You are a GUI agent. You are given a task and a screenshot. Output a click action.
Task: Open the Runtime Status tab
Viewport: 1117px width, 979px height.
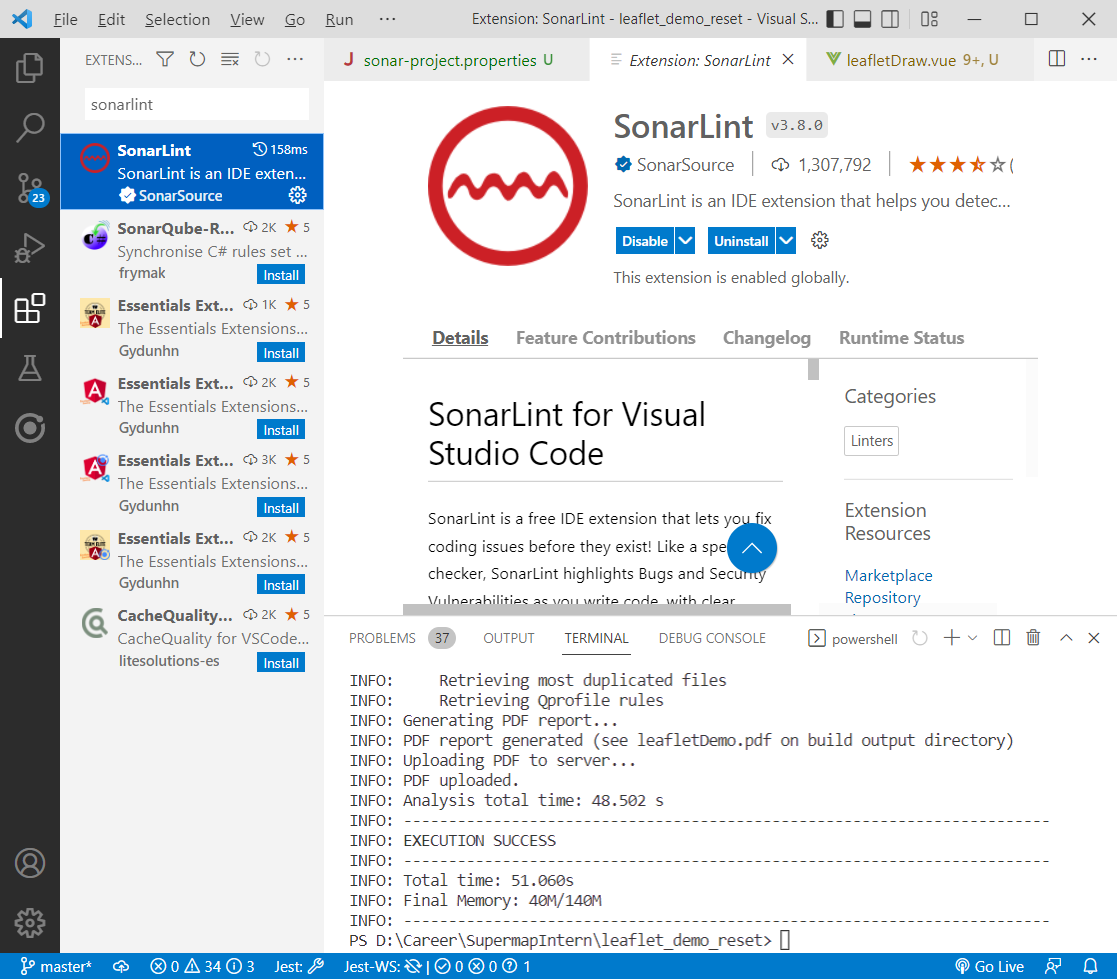click(x=901, y=338)
